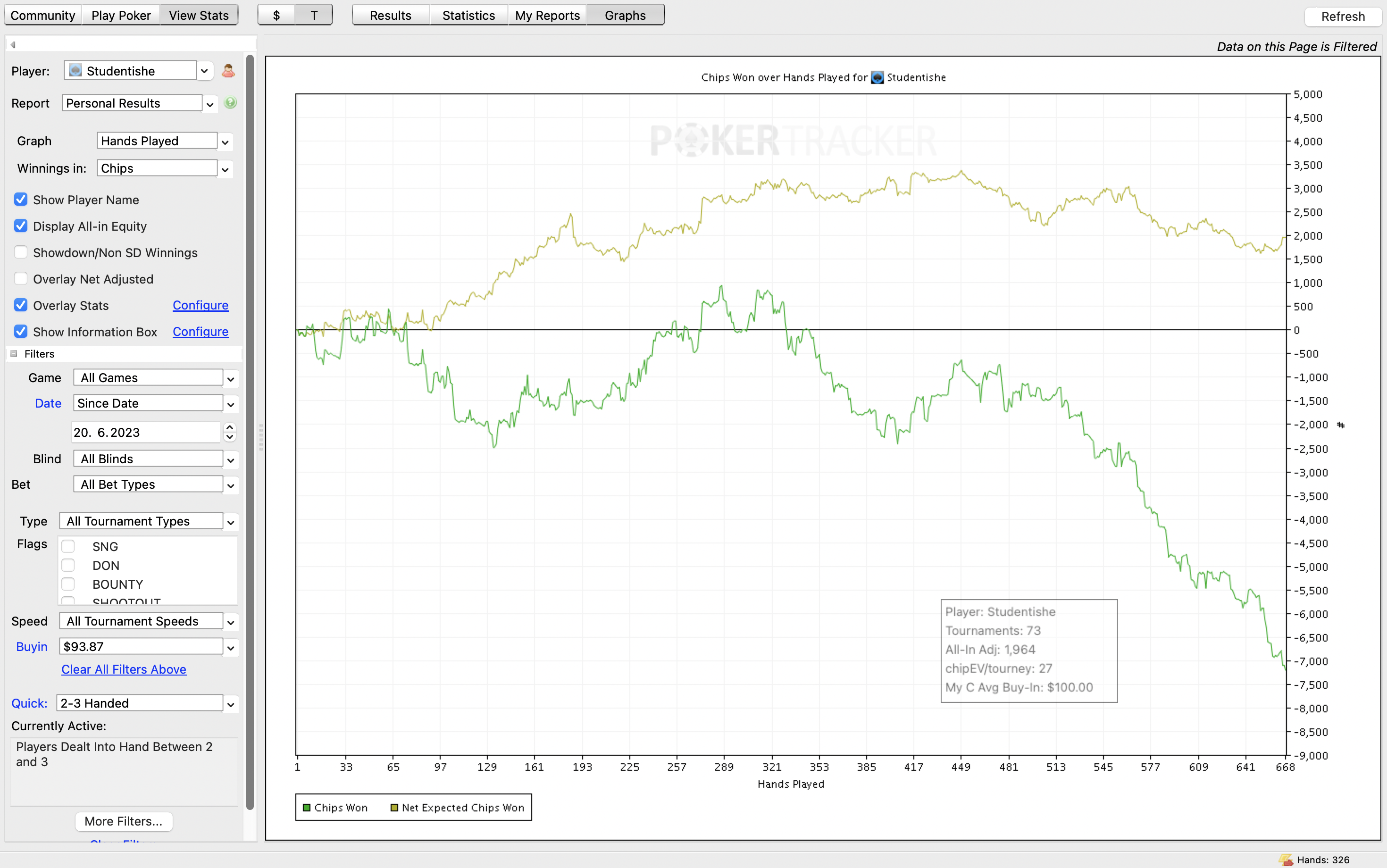
Task: Open the Buyin dropdown
Action: click(x=231, y=648)
